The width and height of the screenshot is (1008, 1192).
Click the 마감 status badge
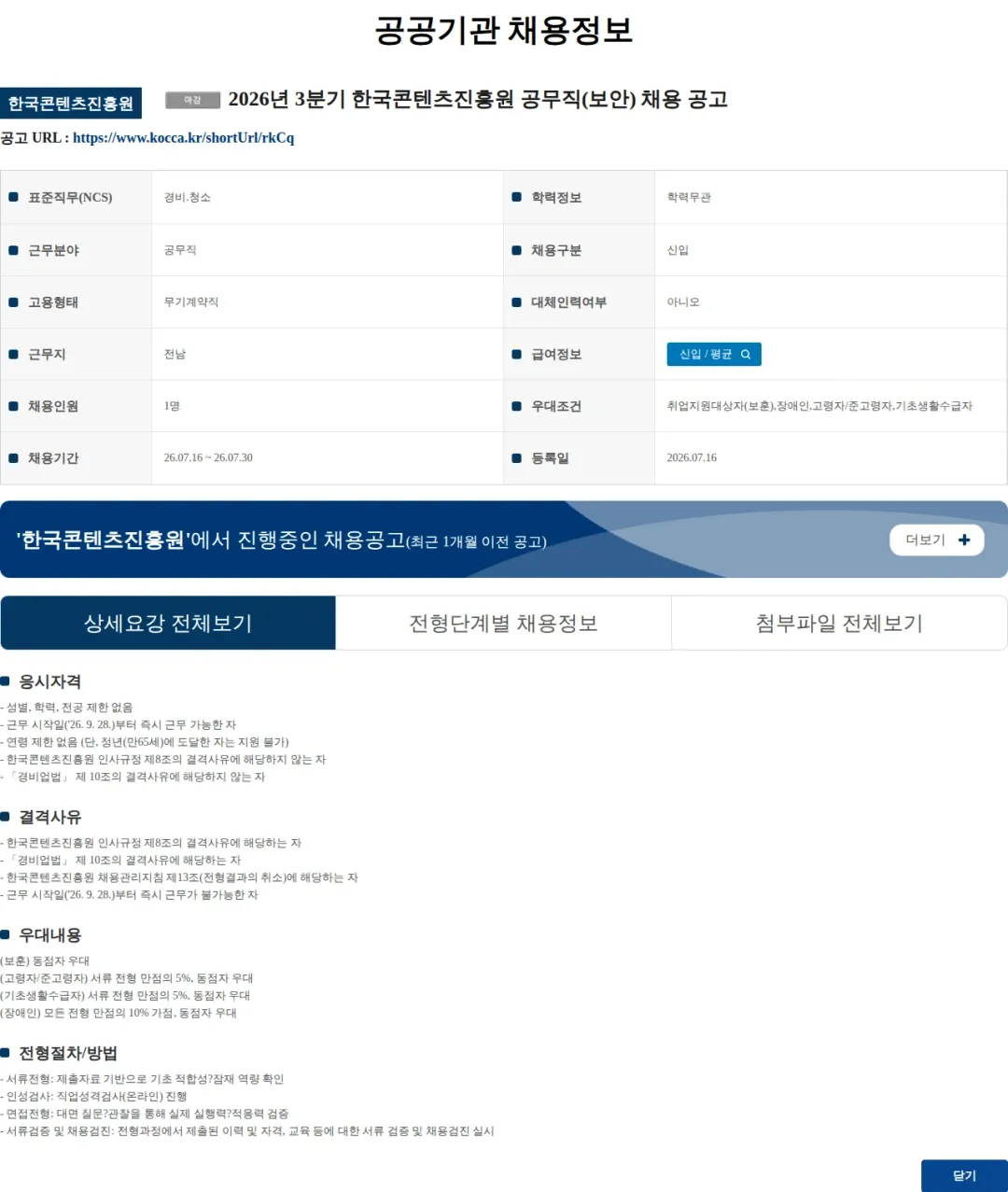coord(193,100)
